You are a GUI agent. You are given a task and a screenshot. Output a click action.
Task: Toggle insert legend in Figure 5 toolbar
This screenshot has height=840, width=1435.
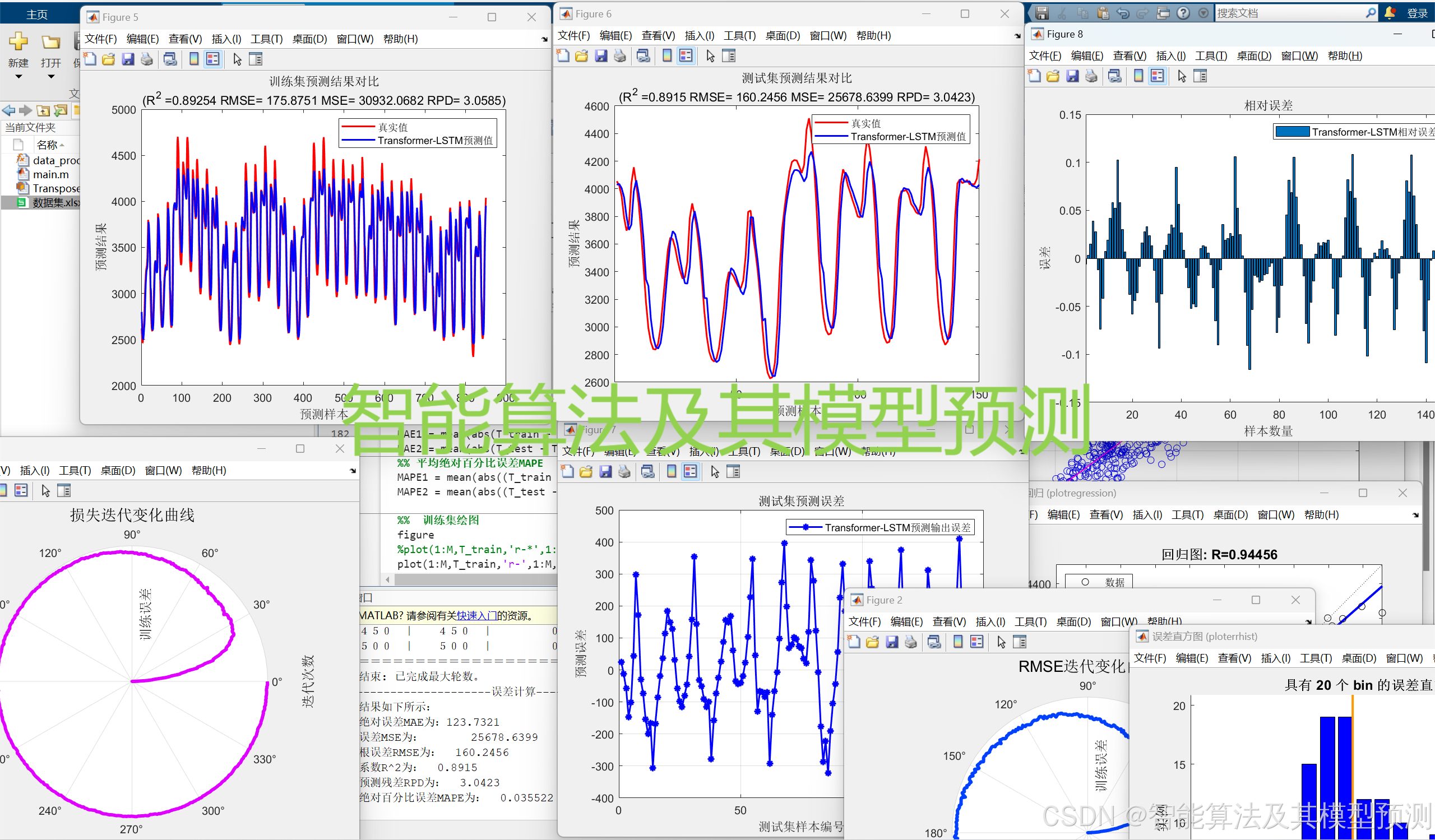[212, 59]
